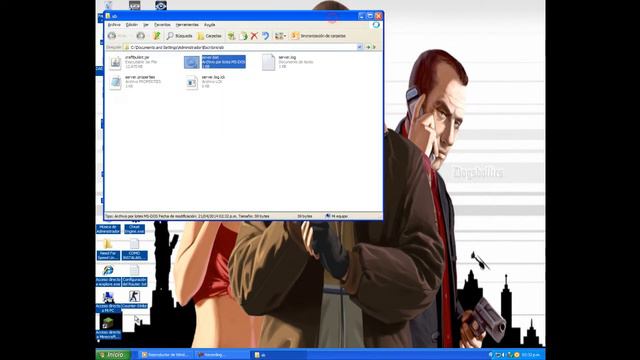Click the red X delete icon

click(254, 36)
